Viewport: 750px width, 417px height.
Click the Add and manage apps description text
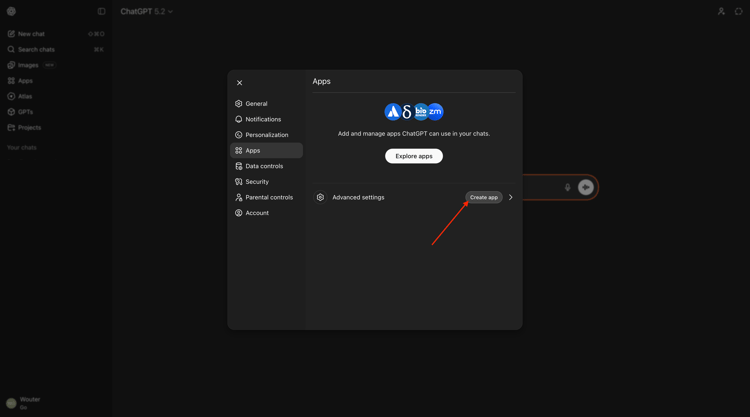(414, 133)
